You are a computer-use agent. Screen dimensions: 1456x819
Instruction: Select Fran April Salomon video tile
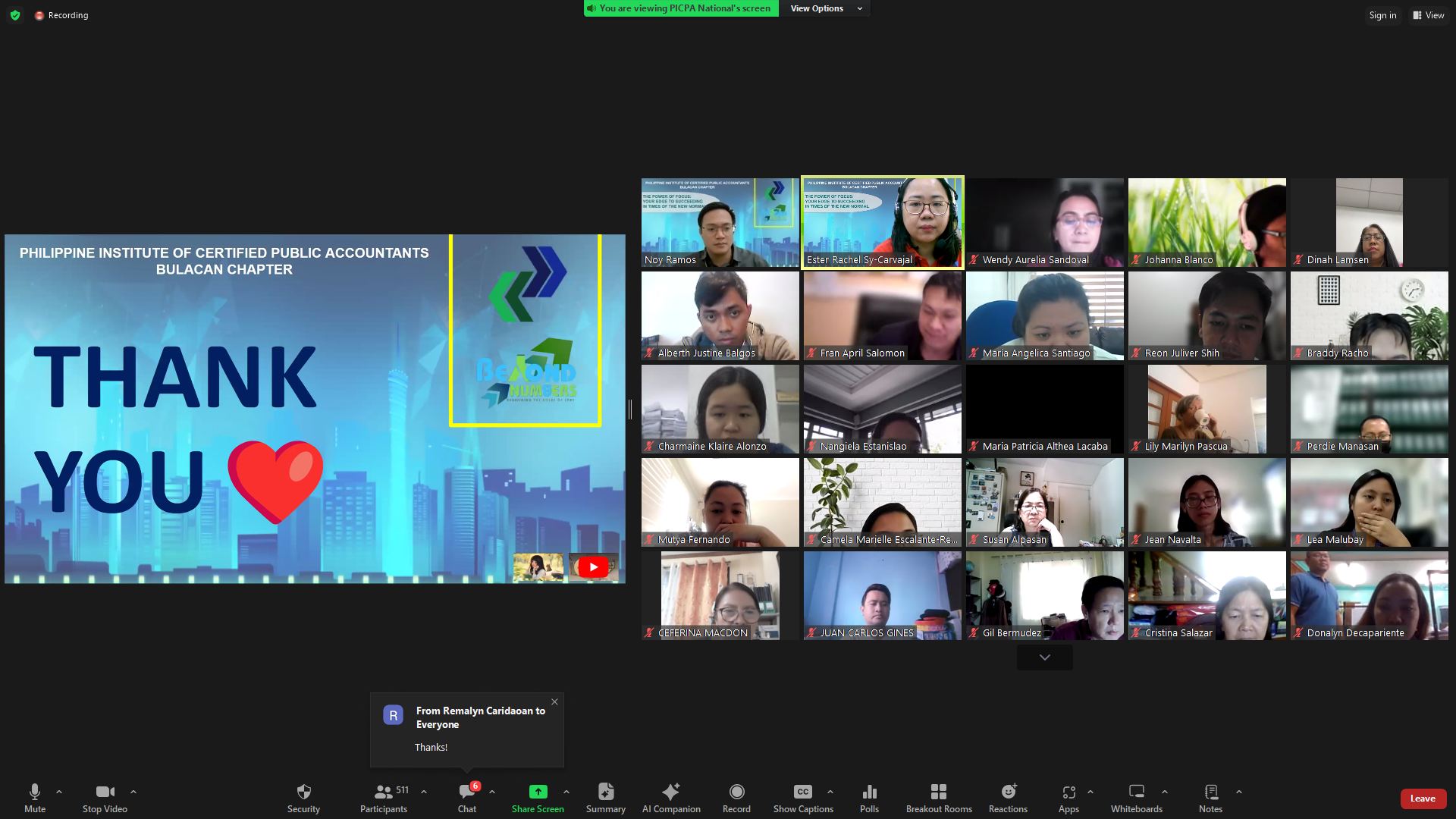click(883, 316)
